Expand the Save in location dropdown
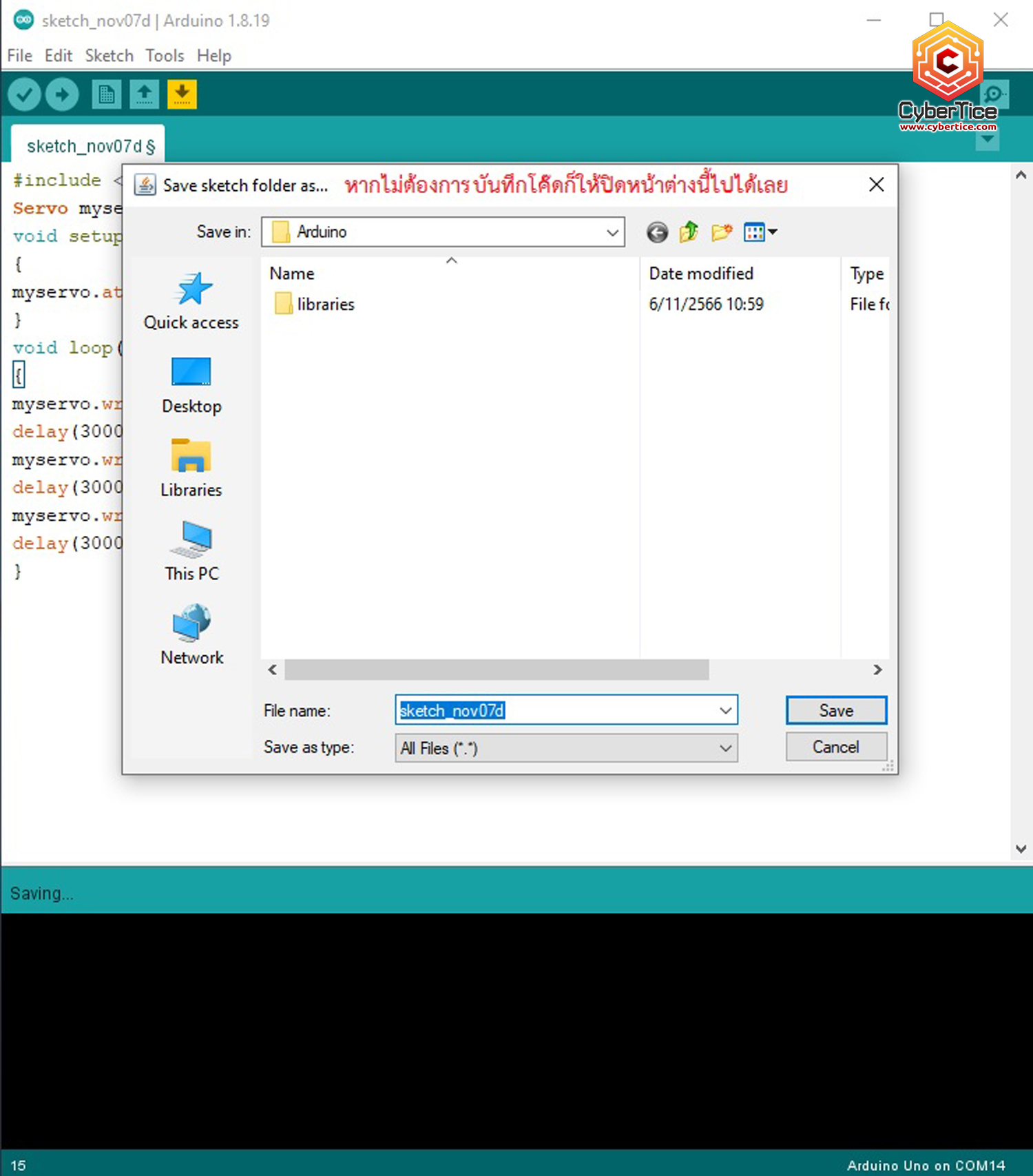1033x1176 pixels. 612,233
